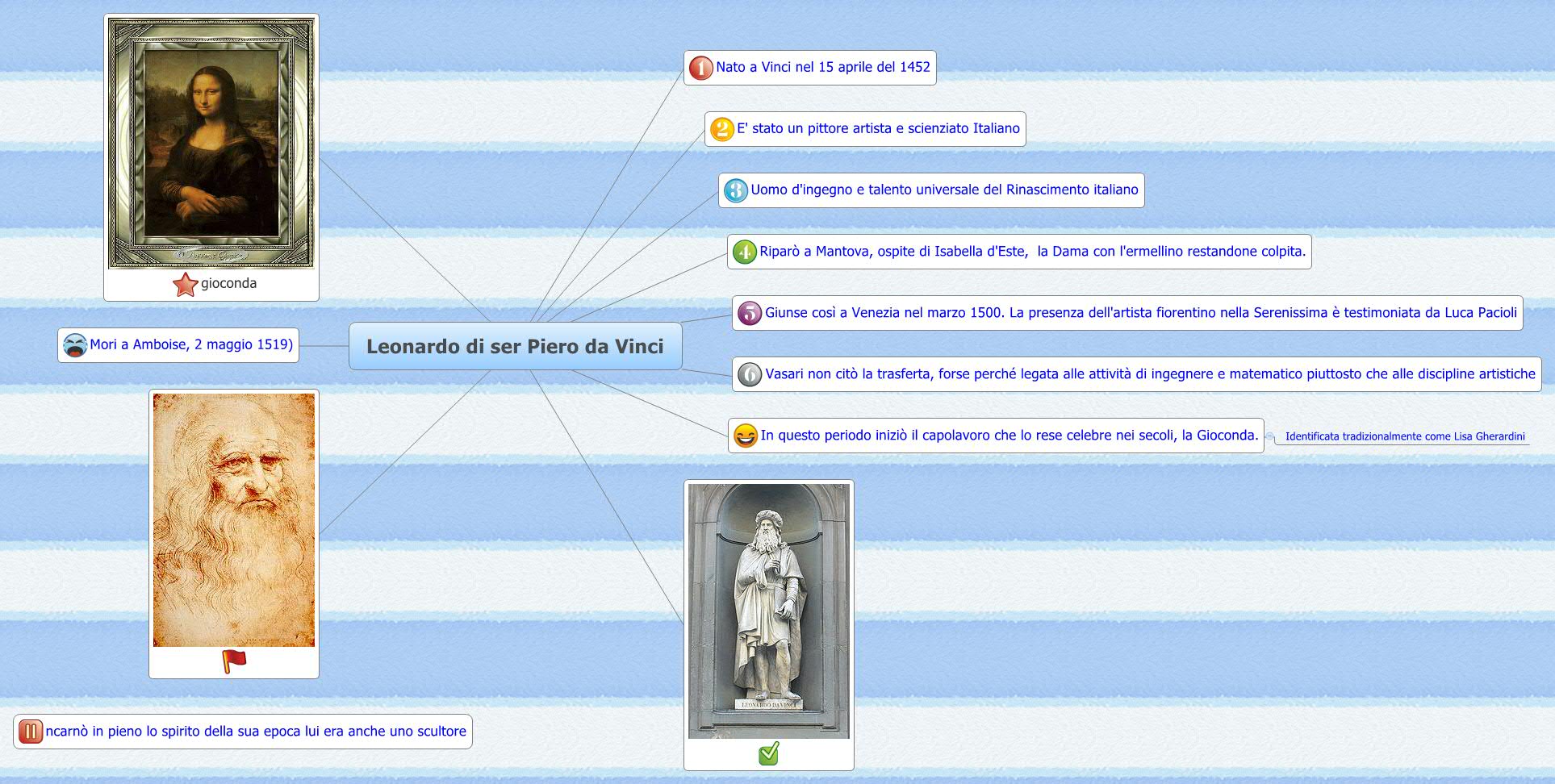1555x784 pixels.
Task: Select subtopic "Identificata tradizionalmente come Lisa Gherardini"
Action: click(x=1405, y=436)
